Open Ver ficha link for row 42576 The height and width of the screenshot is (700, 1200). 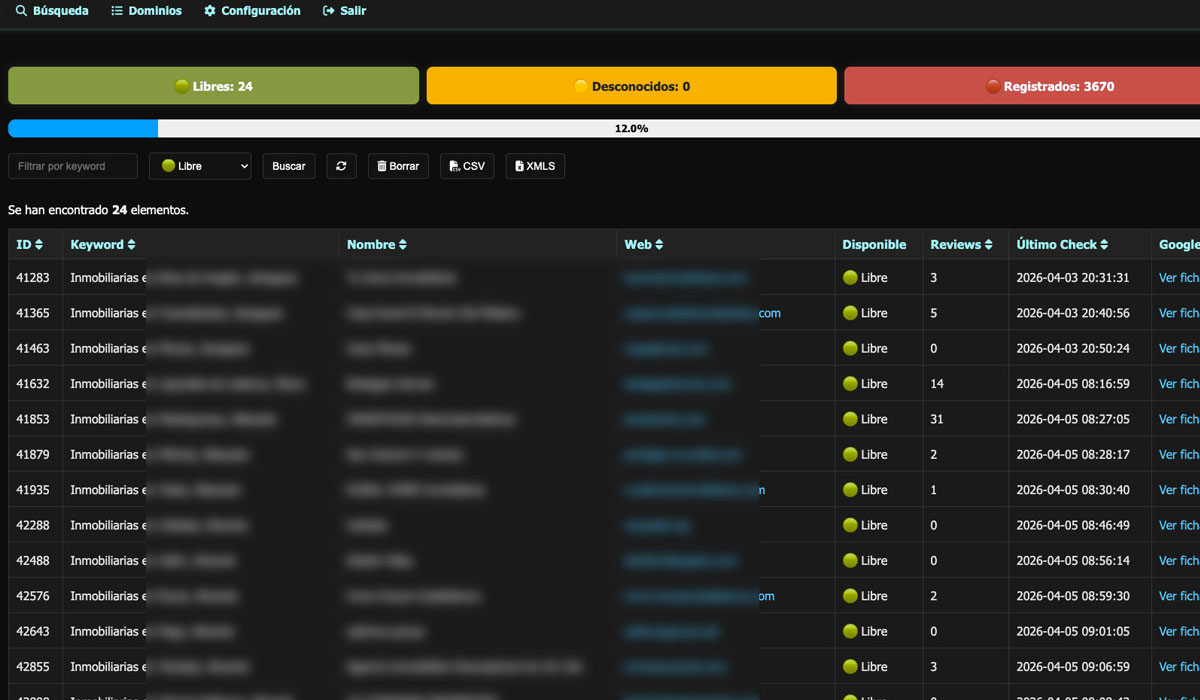click(1179, 596)
